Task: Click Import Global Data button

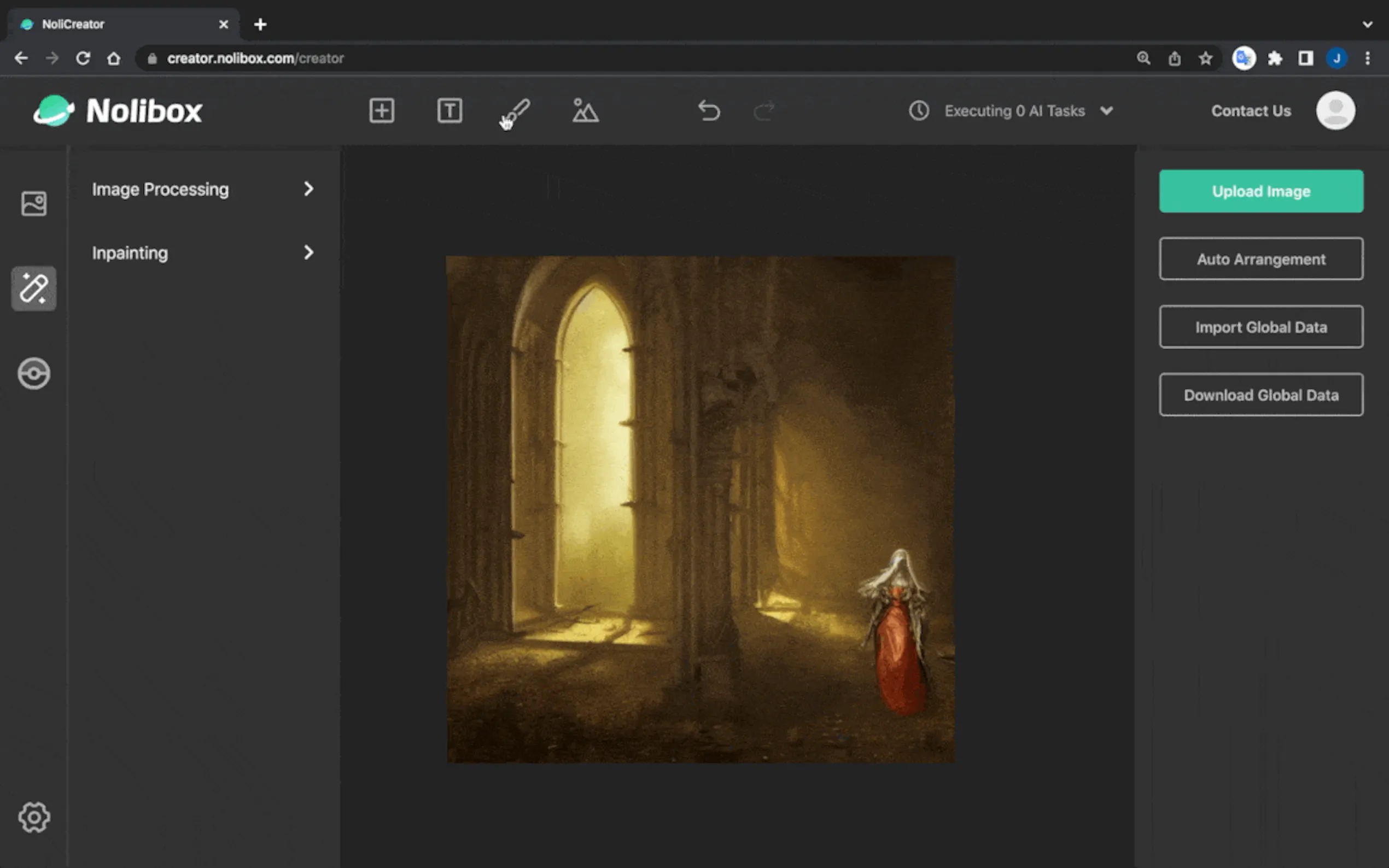Action: click(x=1260, y=327)
